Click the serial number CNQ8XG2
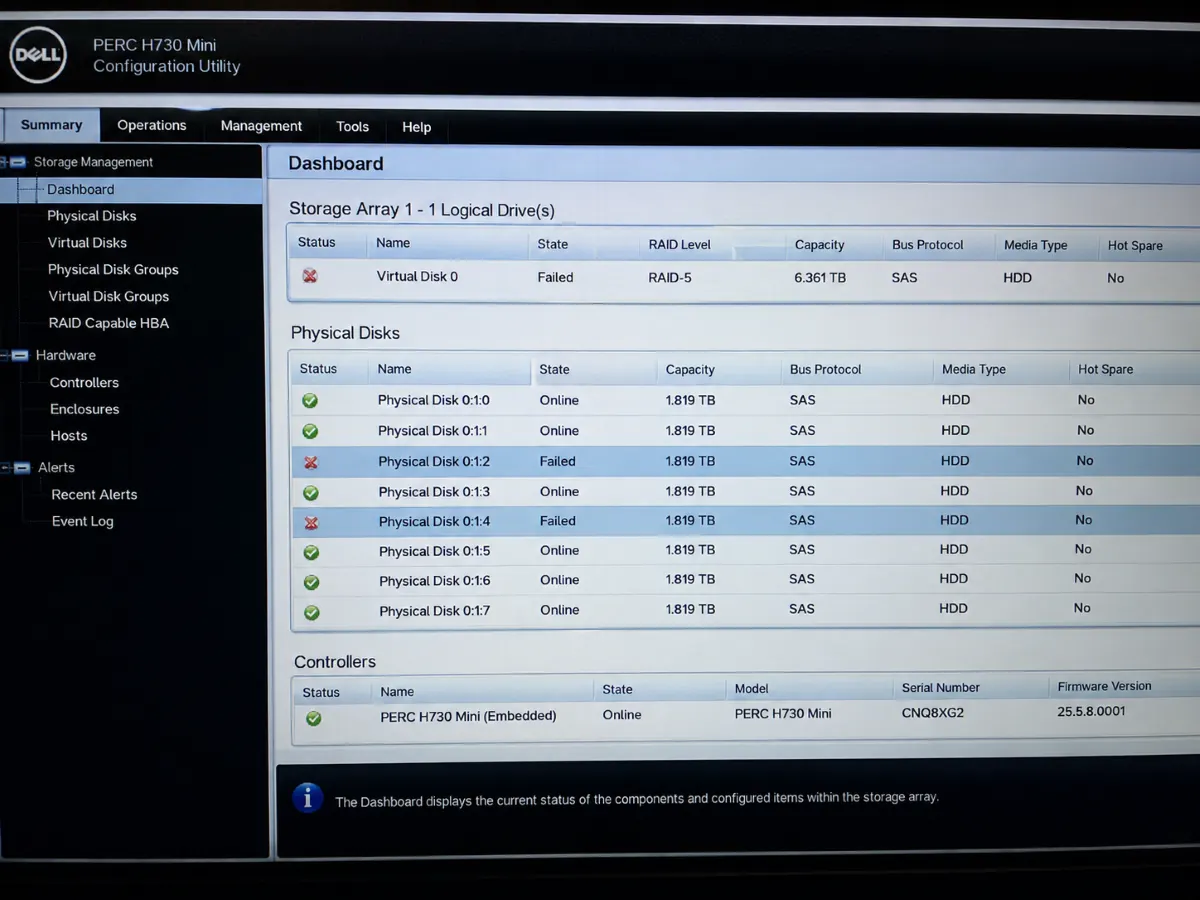1200x900 pixels. (x=932, y=713)
